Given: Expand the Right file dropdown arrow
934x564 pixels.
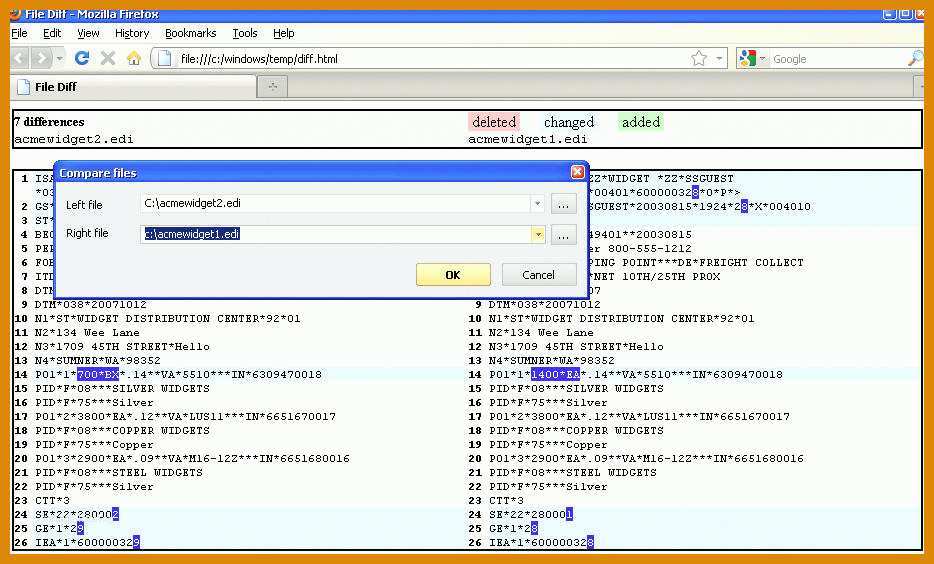Looking at the screenshot, I should pyautogui.click(x=538, y=234).
